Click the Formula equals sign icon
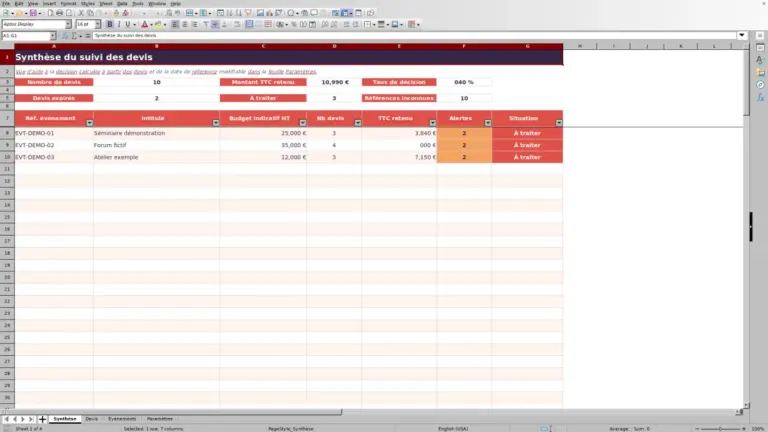This screenshot has height=432, width=768. click(88, 36)
